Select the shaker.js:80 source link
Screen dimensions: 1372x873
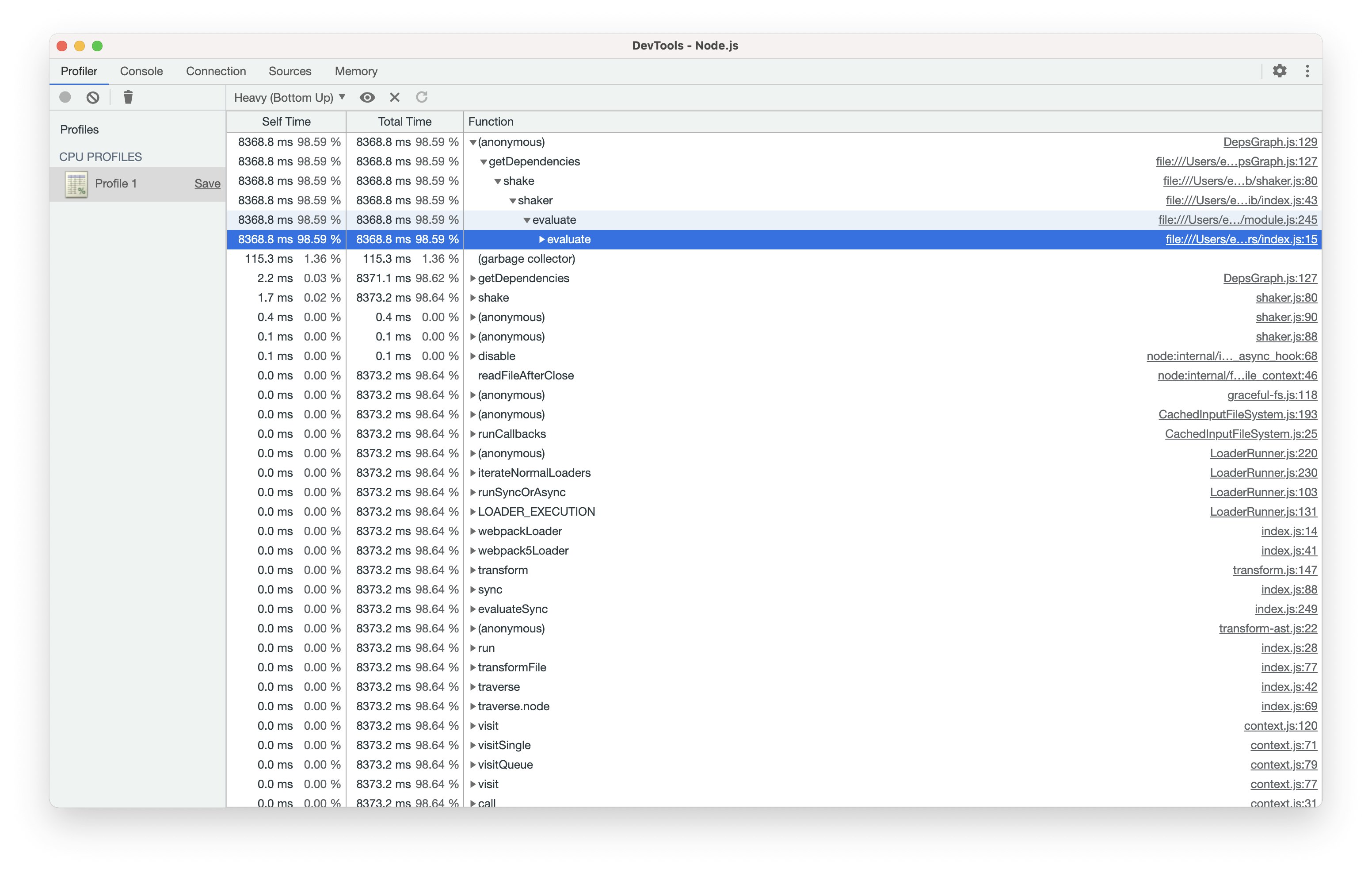(x=1285, y=298)
